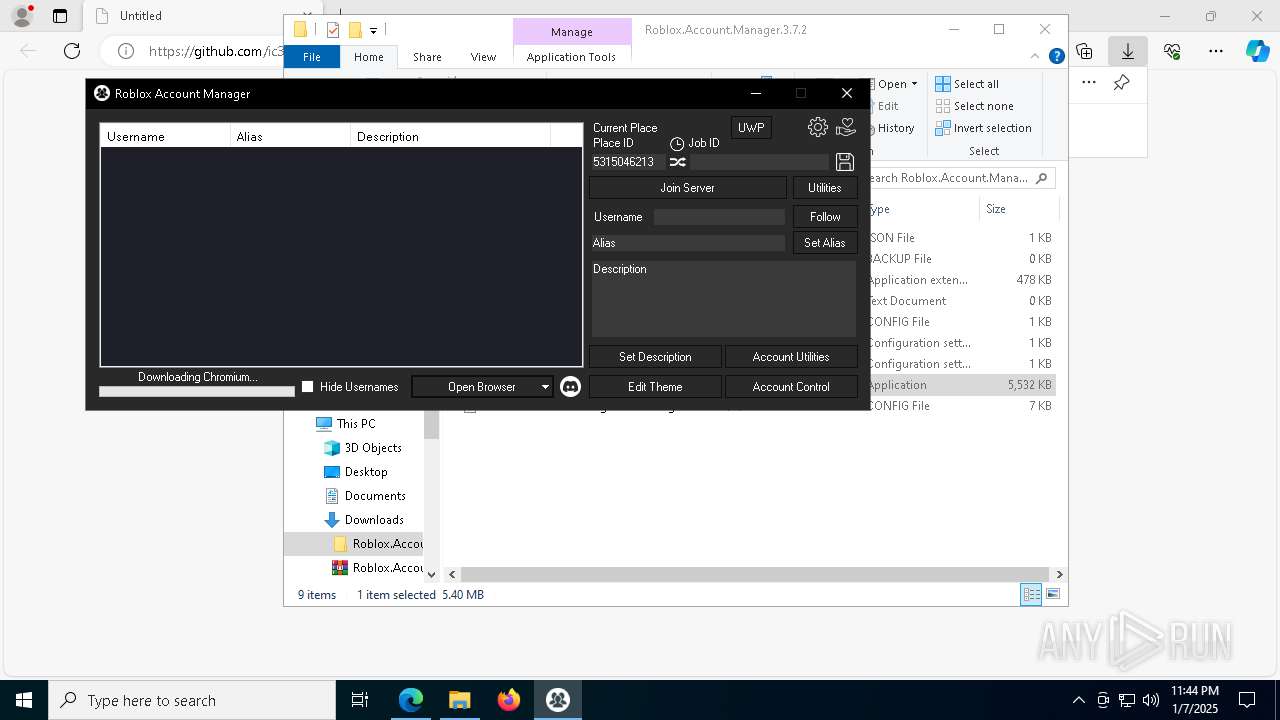Click Explorer properties quick access icon
Image resolution: width=1280 pixels, height=720 pixels.
tap(333, 30)
